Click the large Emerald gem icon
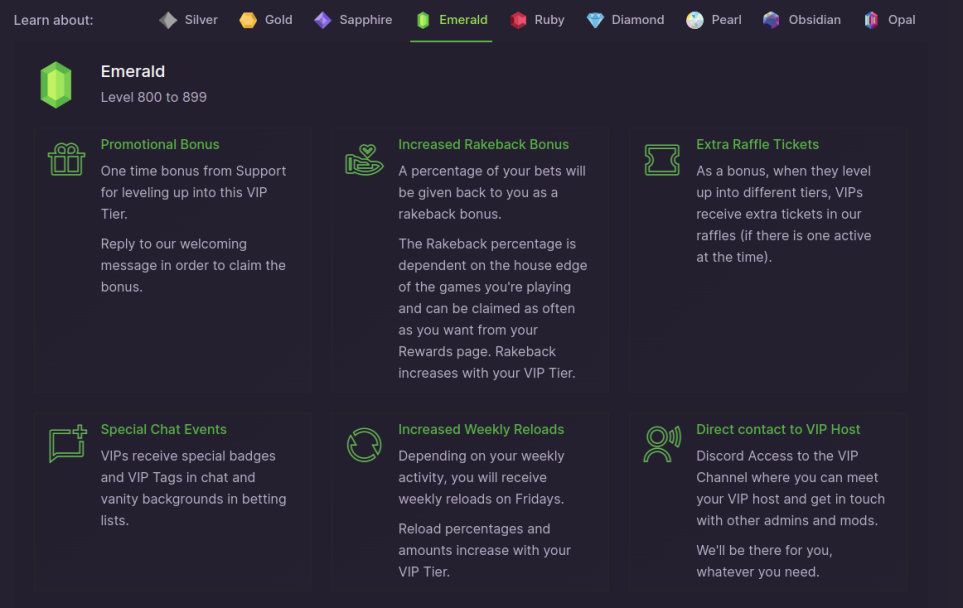 (56, 84)
